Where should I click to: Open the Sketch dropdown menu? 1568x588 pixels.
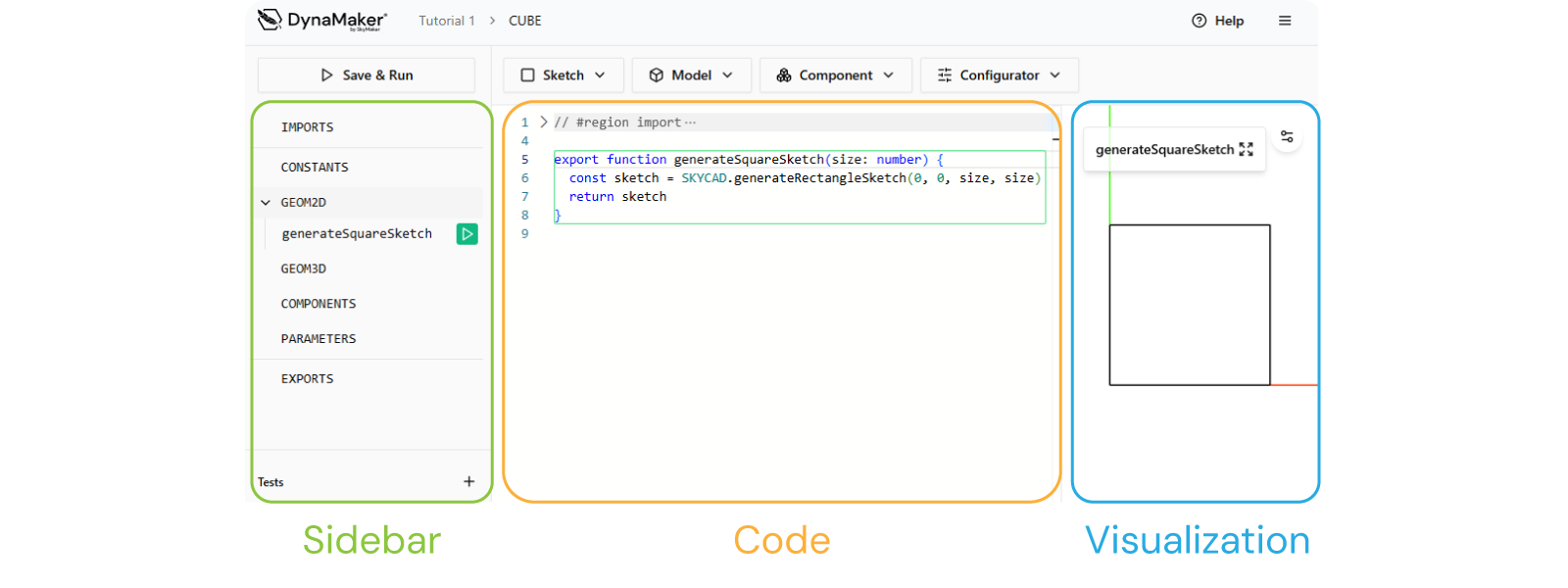click(563, 75)
